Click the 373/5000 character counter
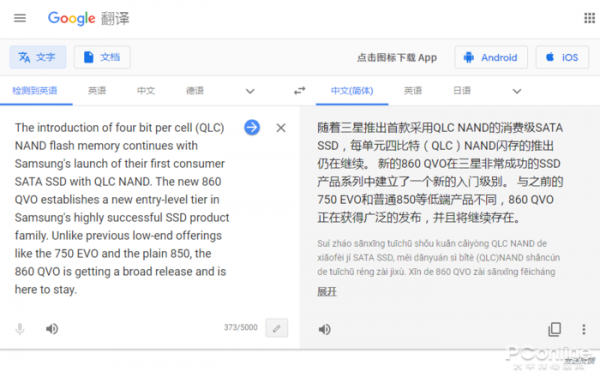Image resolution: width=600 pixels, height=377 pixels. pos(241,328)
